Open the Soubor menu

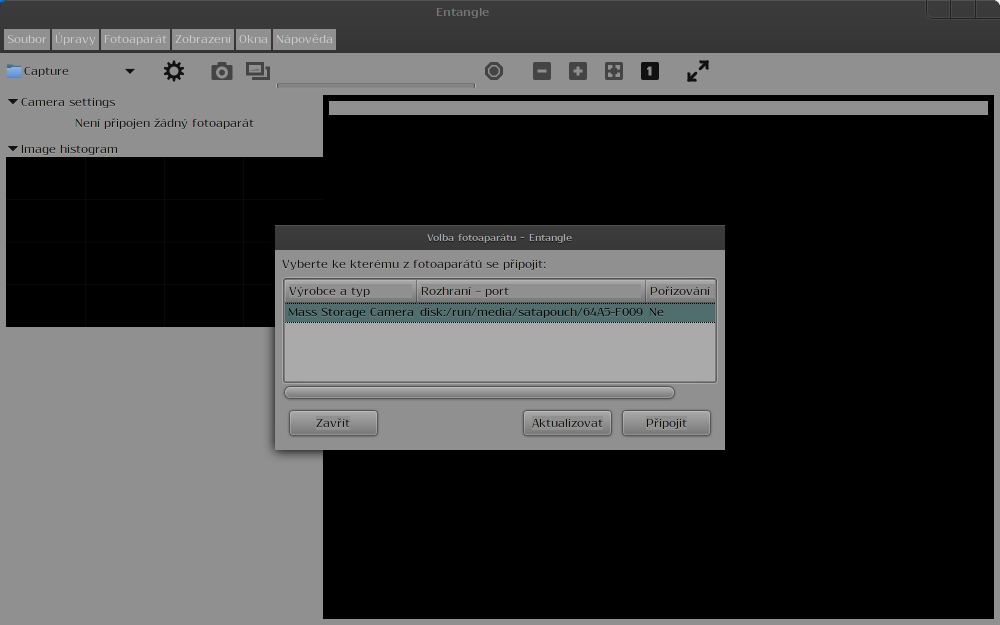point(27,39)
